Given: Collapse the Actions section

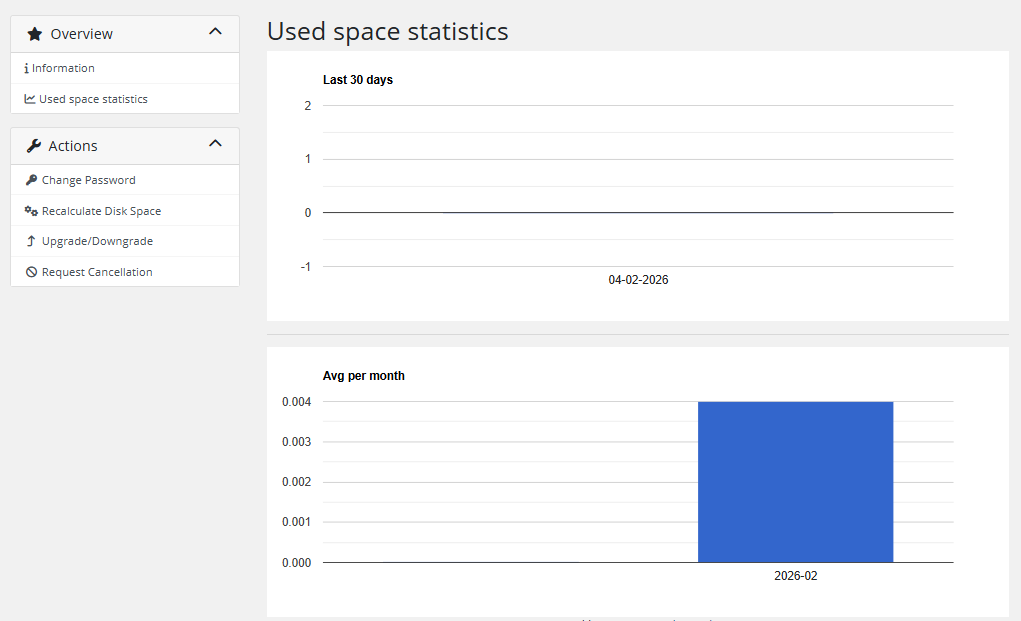Looking at the screenshot, I should (x=215, y=143).
